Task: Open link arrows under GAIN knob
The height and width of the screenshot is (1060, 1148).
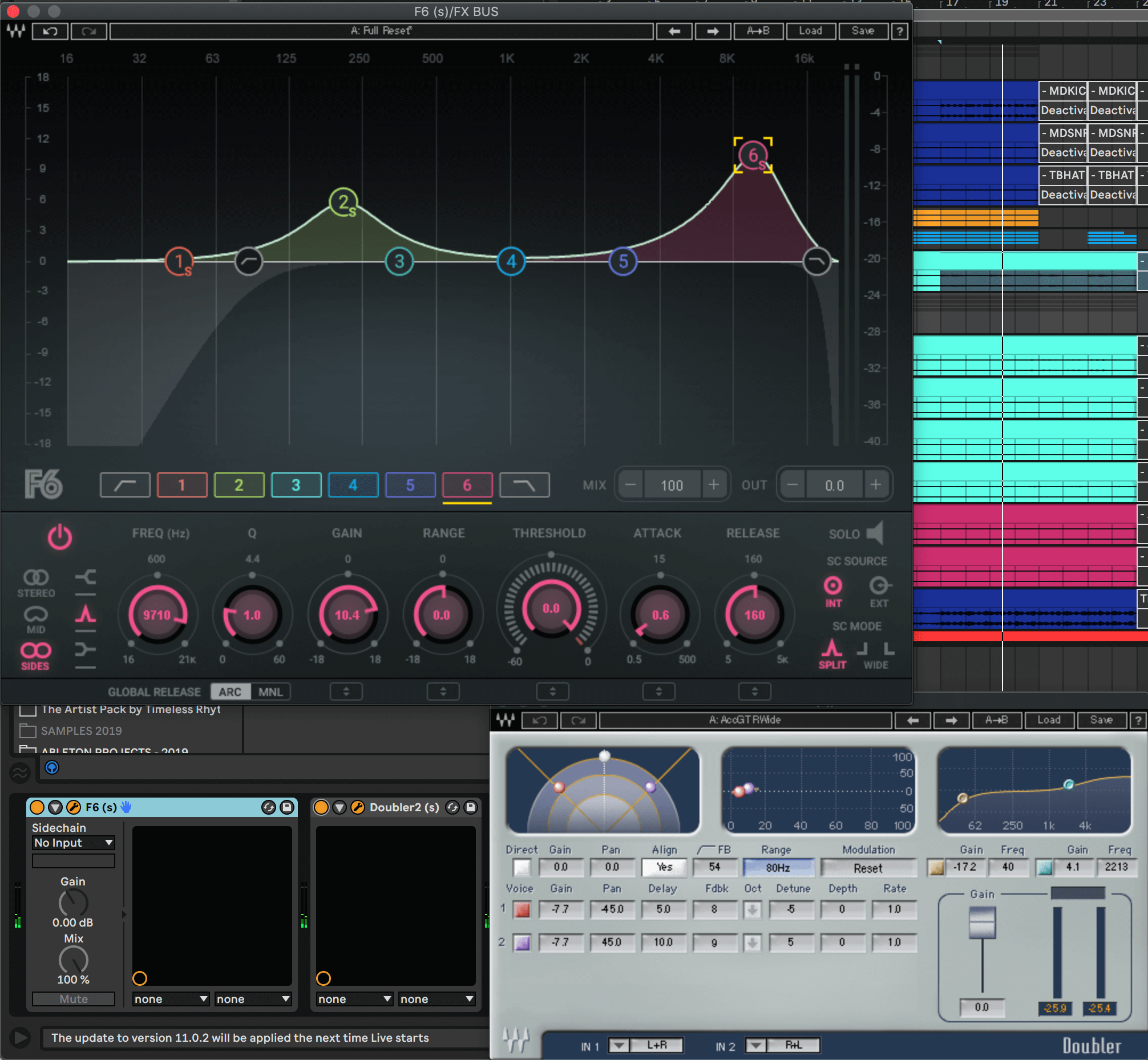Action: click(x=346, y=692)
